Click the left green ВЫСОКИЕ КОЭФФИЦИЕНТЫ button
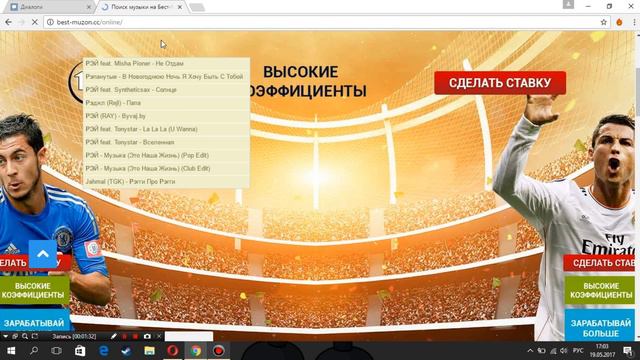 click(x=35, y=290)
